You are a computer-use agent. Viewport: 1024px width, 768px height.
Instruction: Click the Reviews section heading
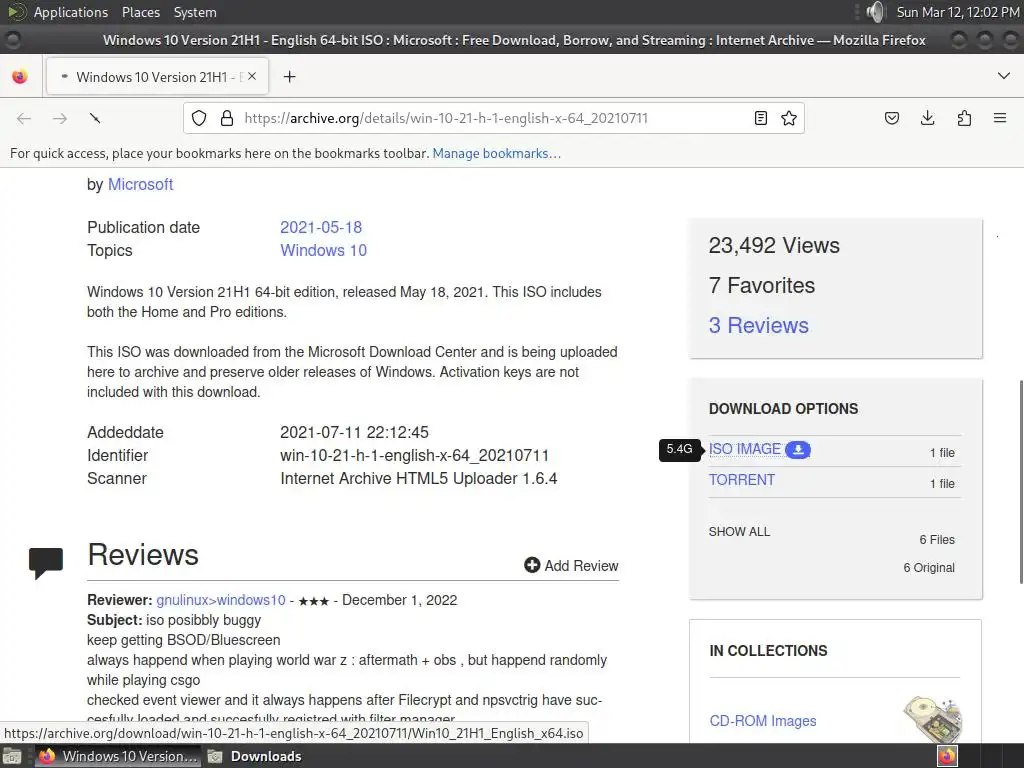143,554
